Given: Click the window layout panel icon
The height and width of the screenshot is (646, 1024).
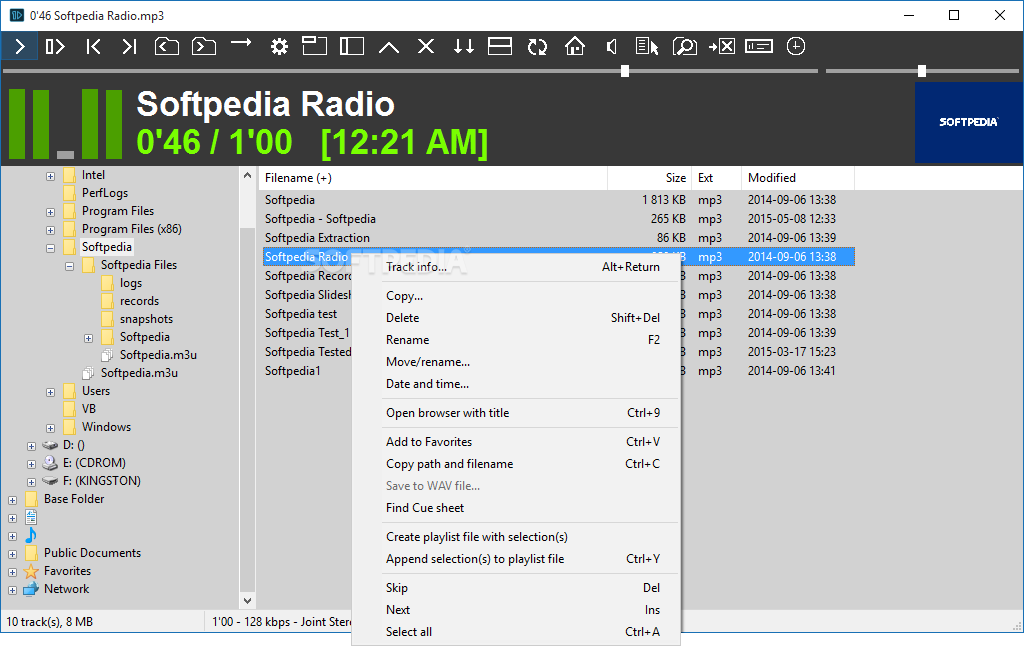Looking at the screenshot, I should (314, 46).
